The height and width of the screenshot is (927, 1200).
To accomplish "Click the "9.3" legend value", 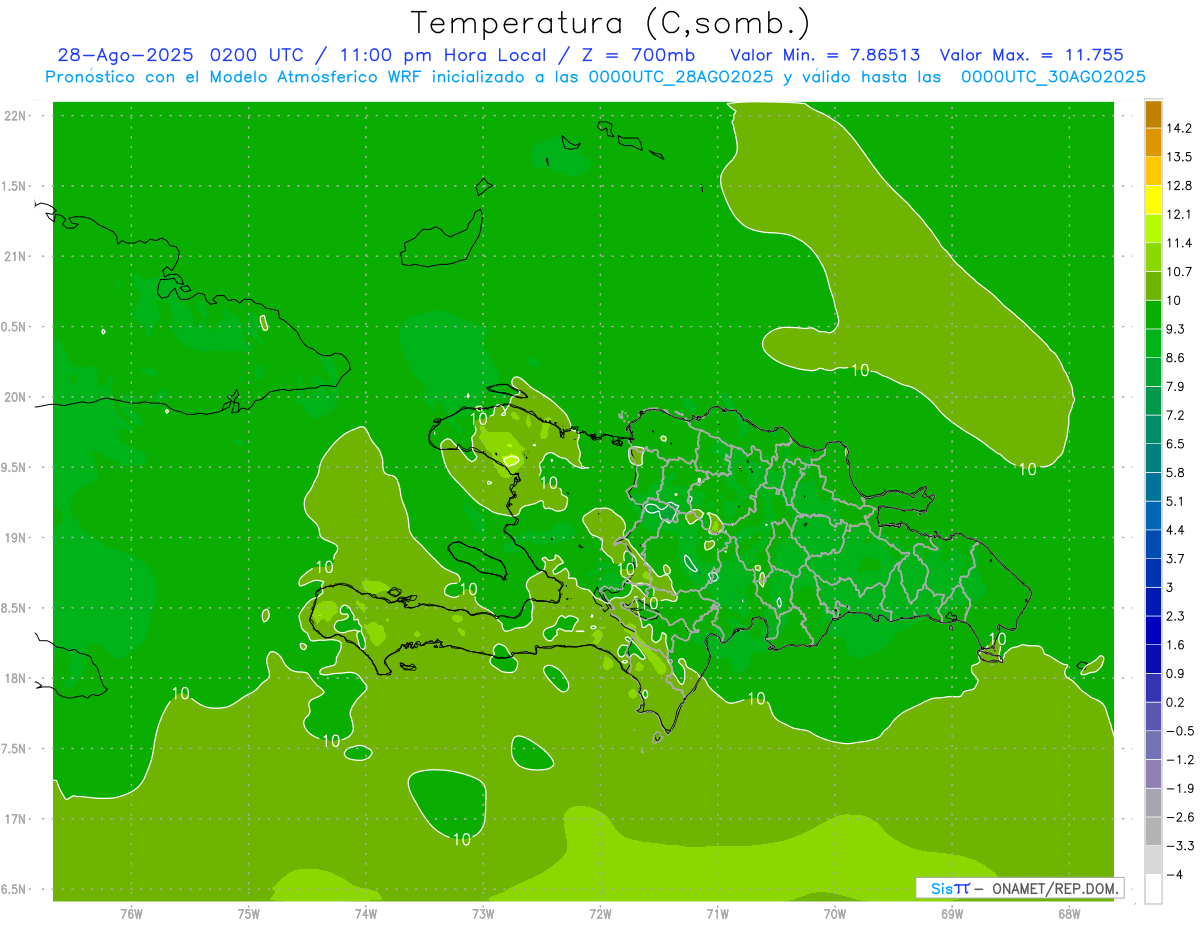I will tap(1175, 329).
